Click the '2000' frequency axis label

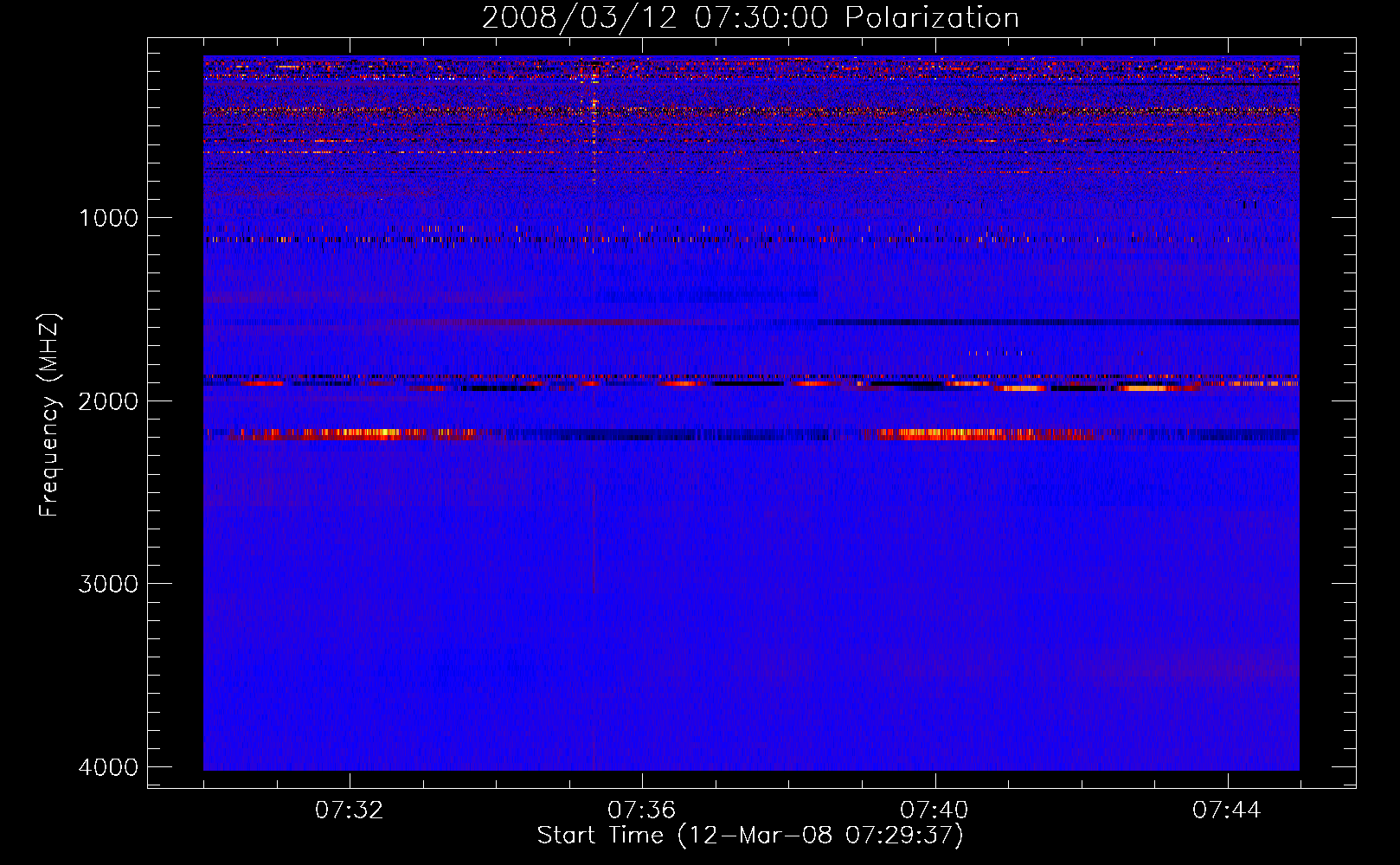click(108, 400)
